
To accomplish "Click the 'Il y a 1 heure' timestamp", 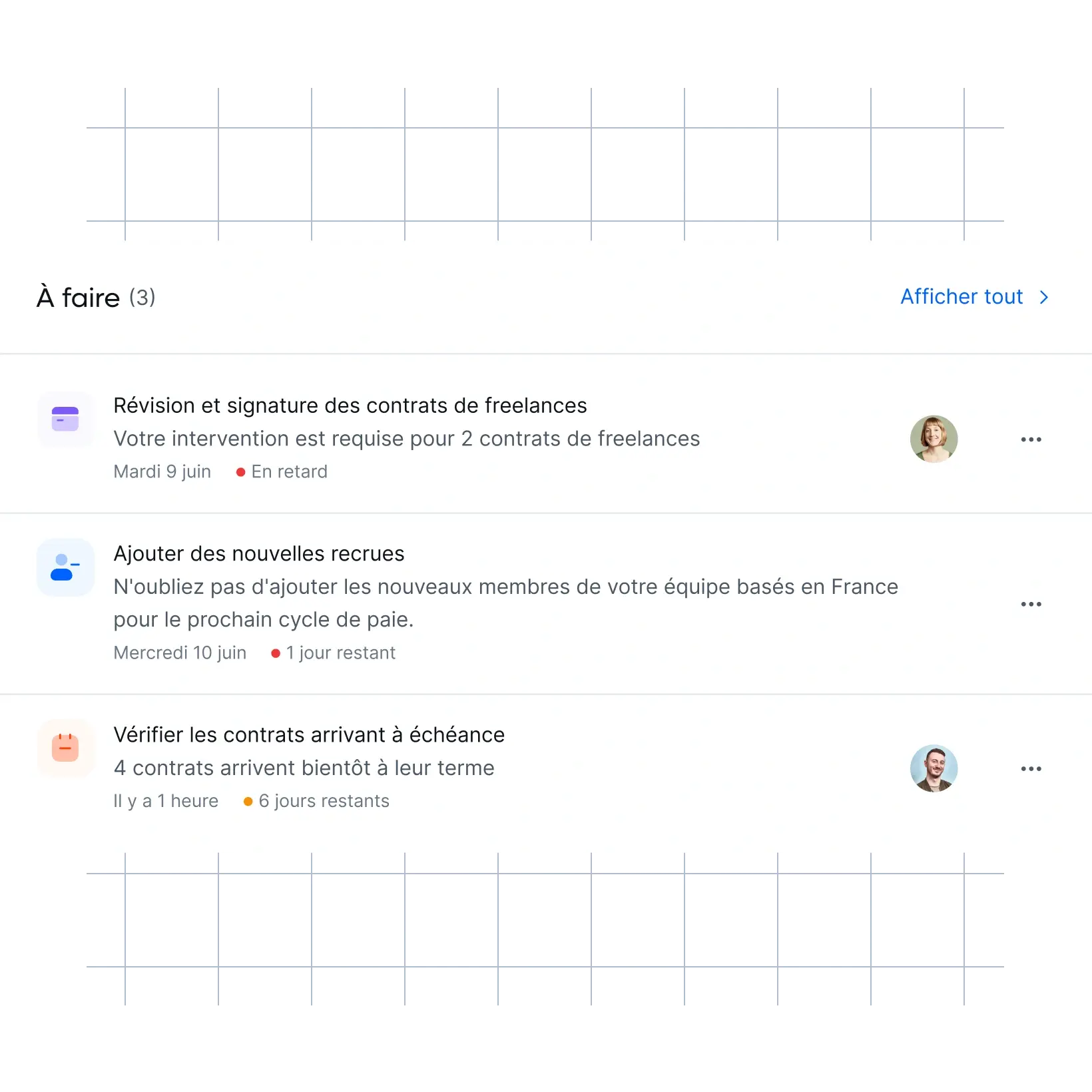I will [x=166, y=801].
